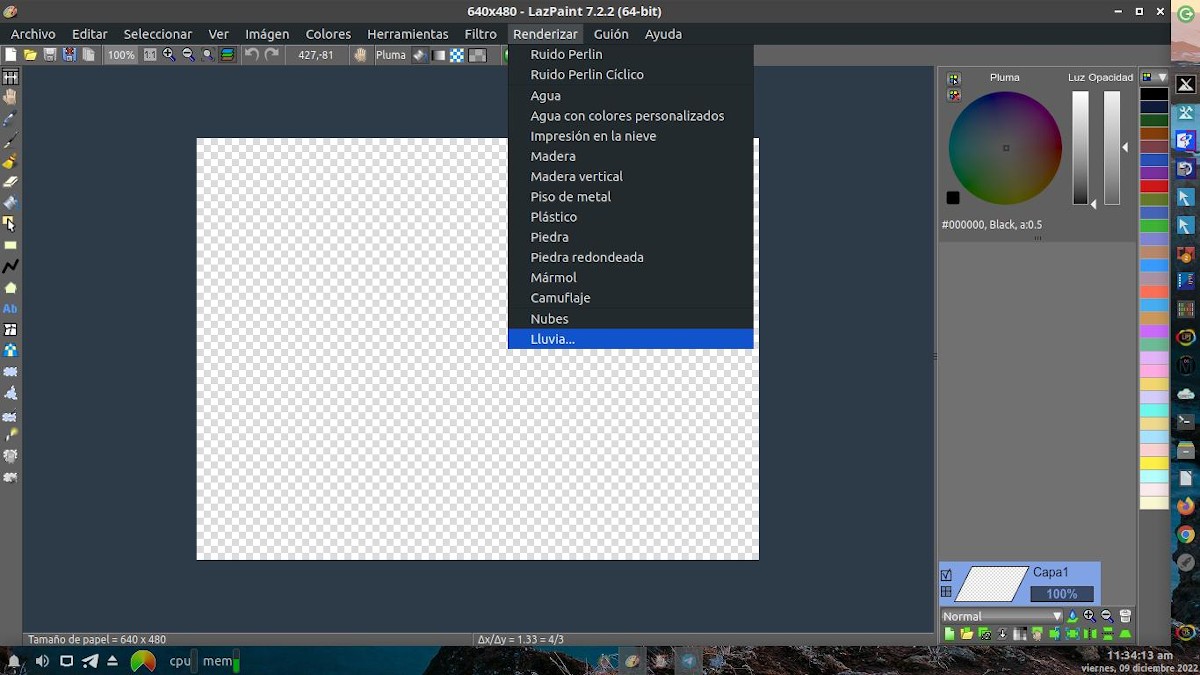Select the Hand (pan) tool in left toolbox

pyautogui.click(x=10, y=97)
